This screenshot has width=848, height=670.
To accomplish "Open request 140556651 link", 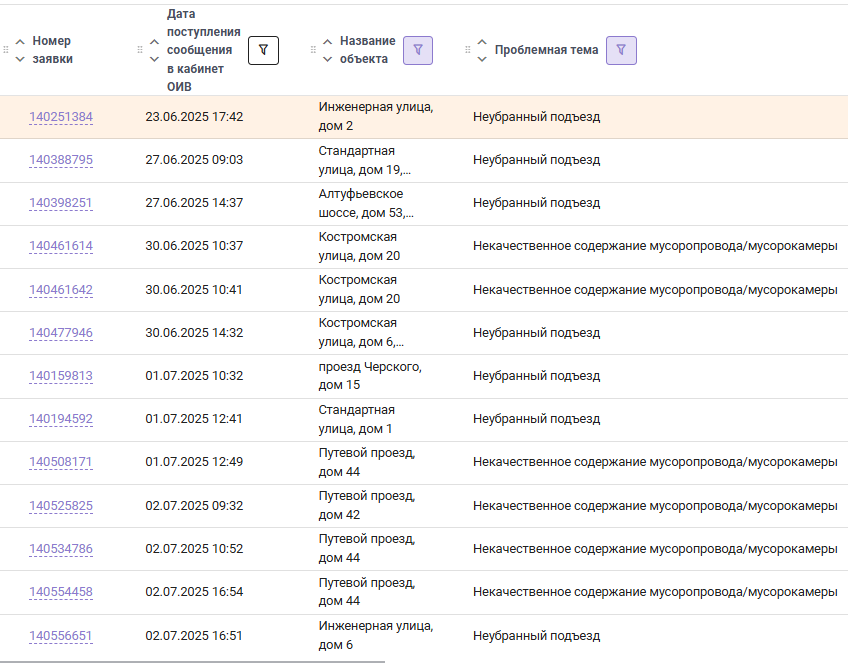I will click(x=61, y=636).
